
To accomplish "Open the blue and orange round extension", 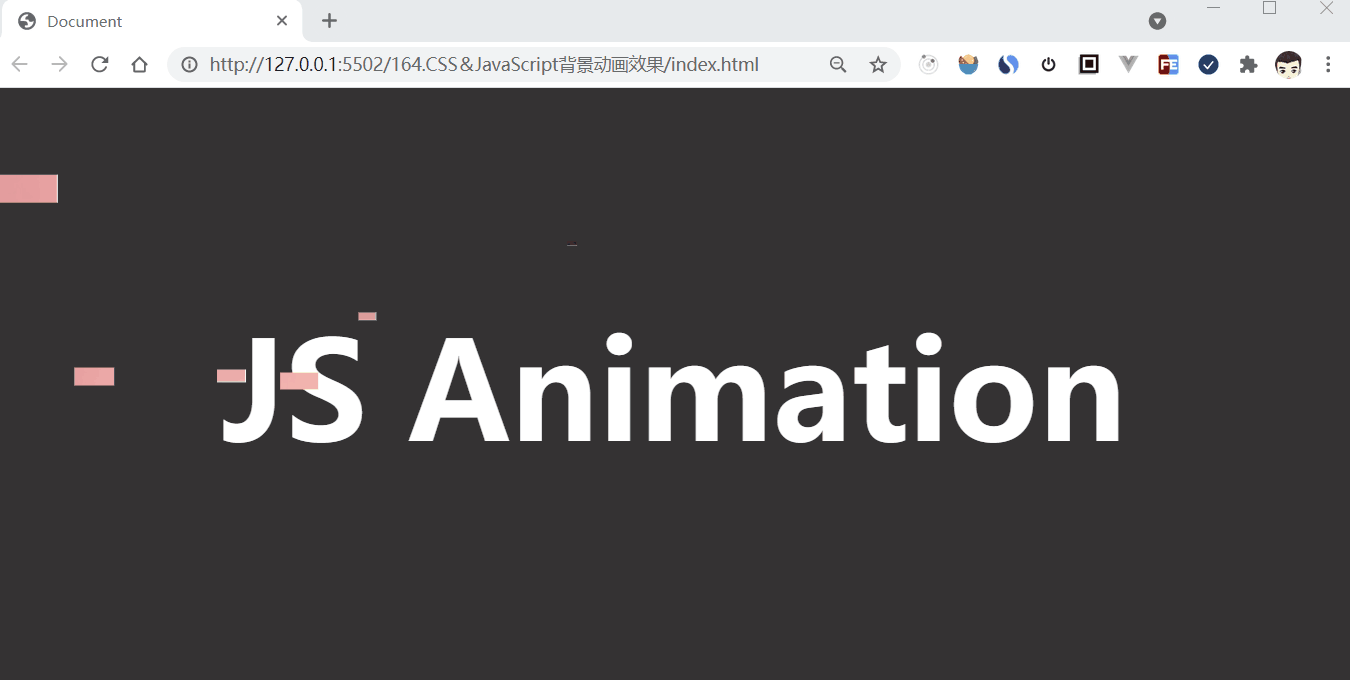I will click(968, 65).
